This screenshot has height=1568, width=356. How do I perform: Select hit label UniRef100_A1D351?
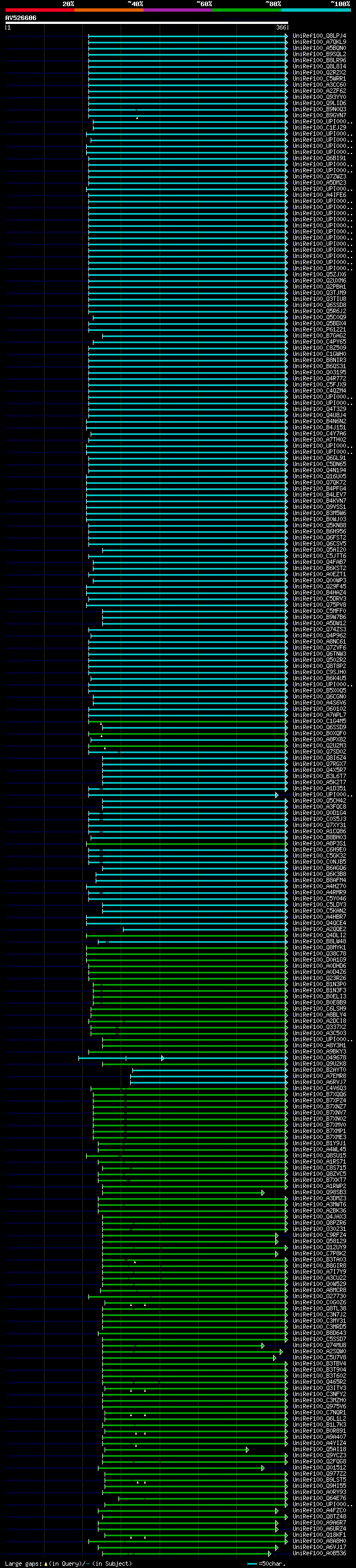click(x=319, y=788)
